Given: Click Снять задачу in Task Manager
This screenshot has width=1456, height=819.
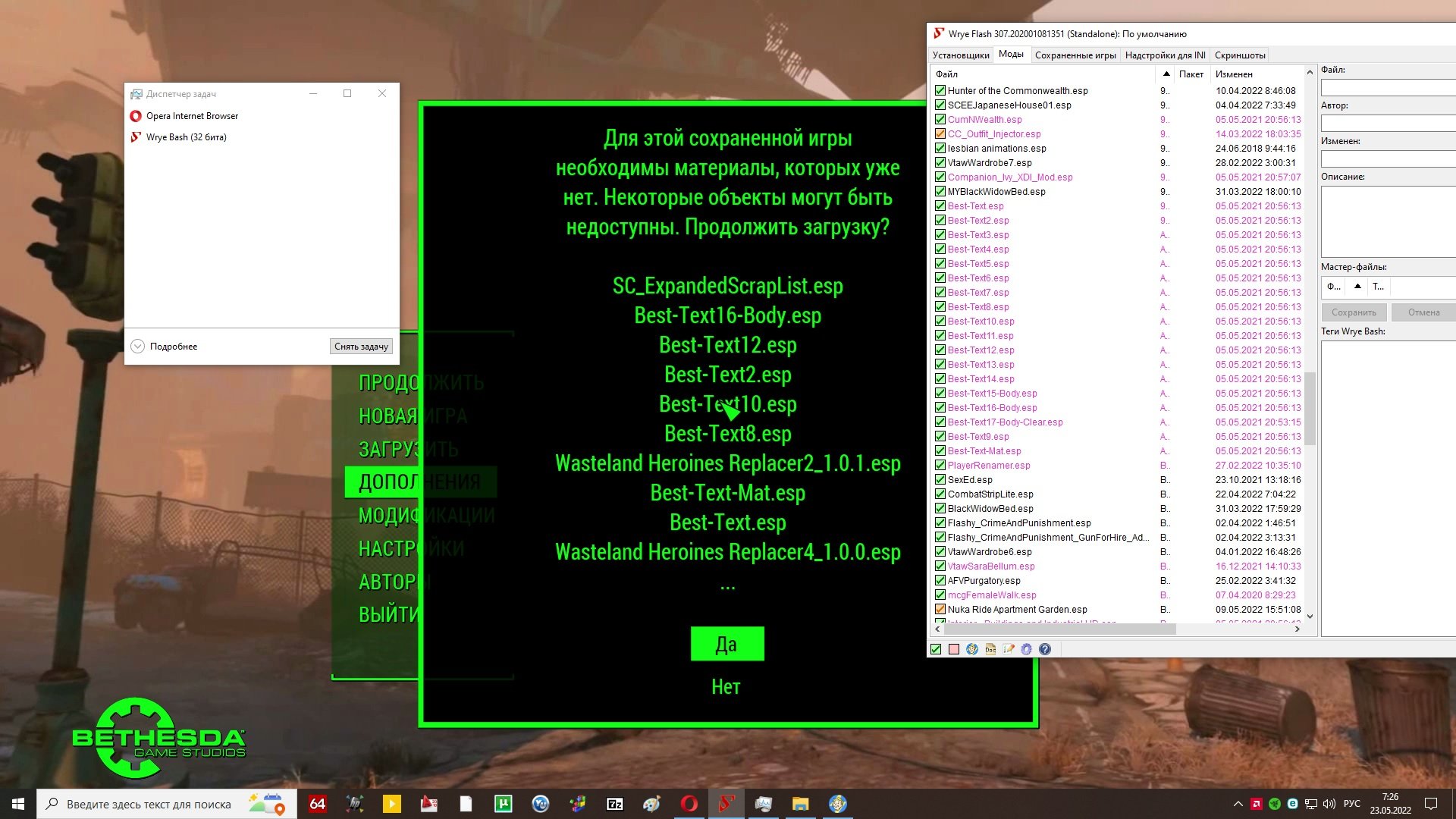Looking at the screenshot, I should pos(361,347).
